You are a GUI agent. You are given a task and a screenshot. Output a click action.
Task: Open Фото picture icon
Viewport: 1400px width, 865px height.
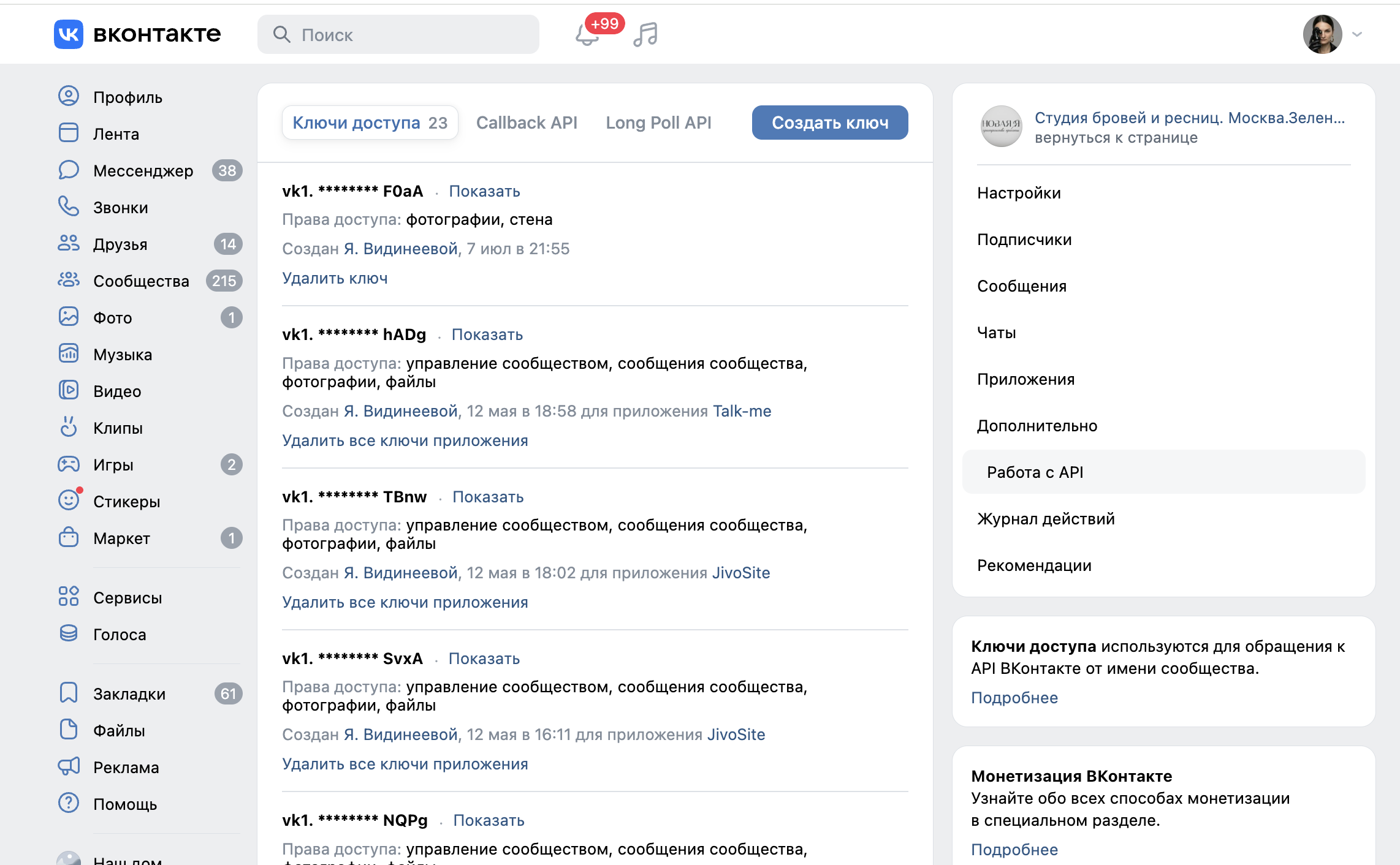69,317
